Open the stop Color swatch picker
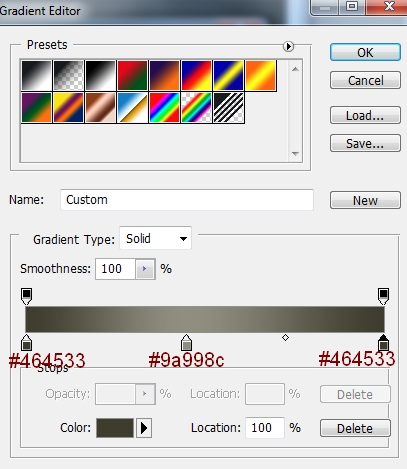The height and width of the screenshot is (469, 407). (x=115, y=428)
